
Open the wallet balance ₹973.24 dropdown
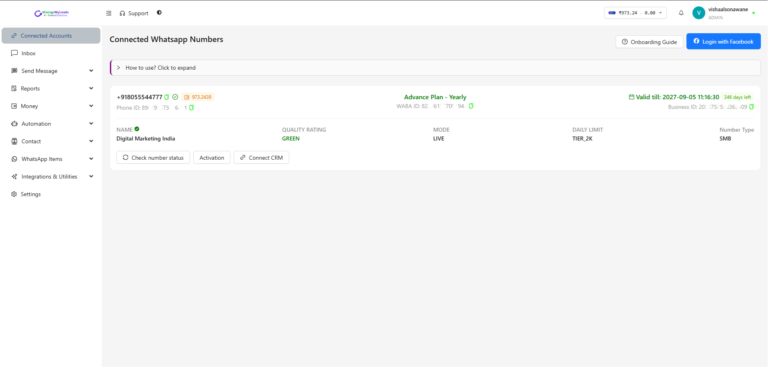(635, 13)
